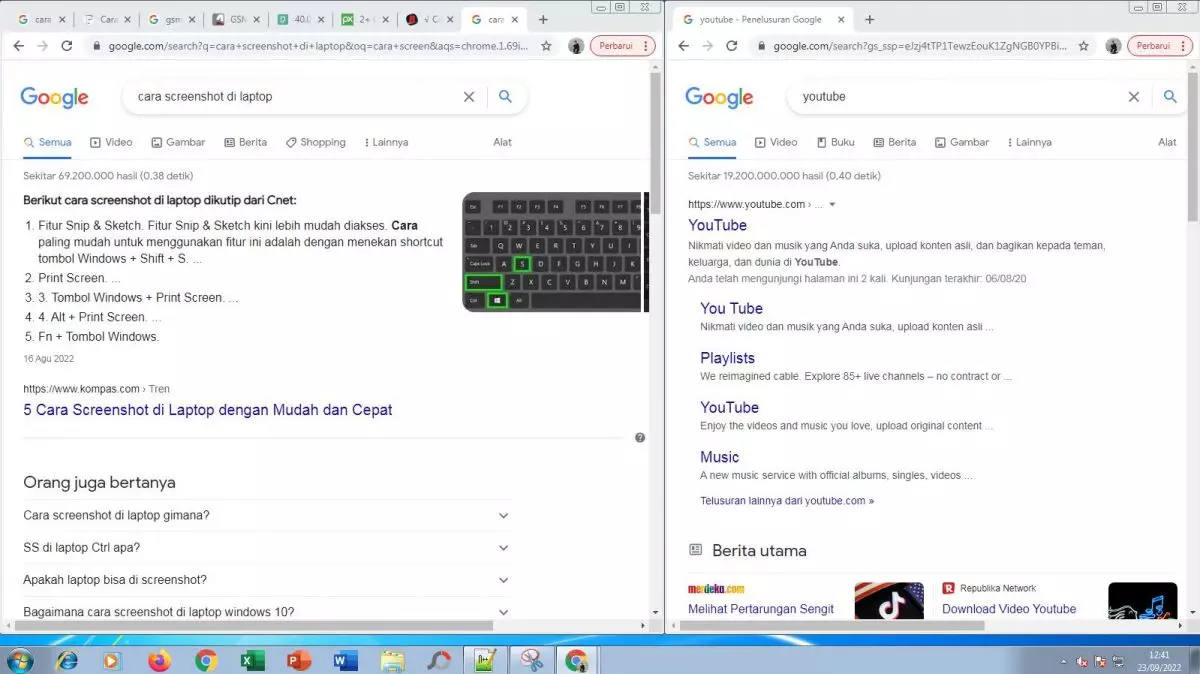Open the file explorer folder on the taskbar

[392, 660]
